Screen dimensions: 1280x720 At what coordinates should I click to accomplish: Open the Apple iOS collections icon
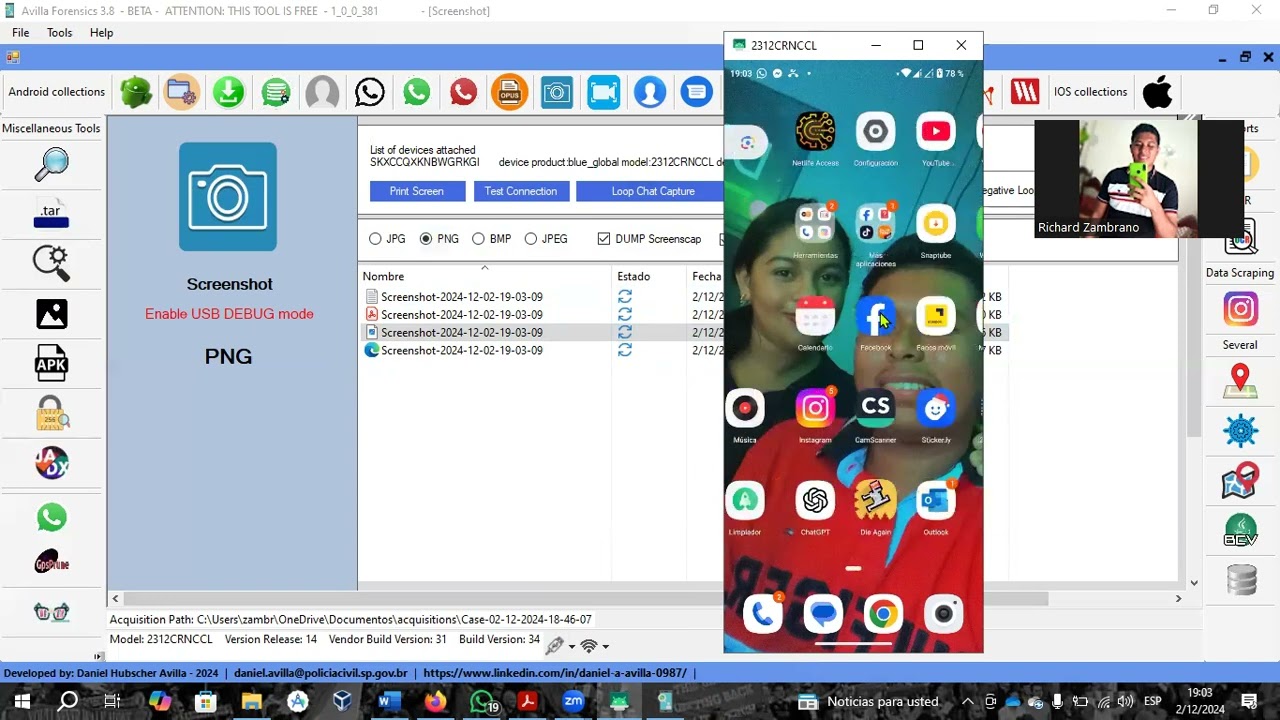point(1157,92)
